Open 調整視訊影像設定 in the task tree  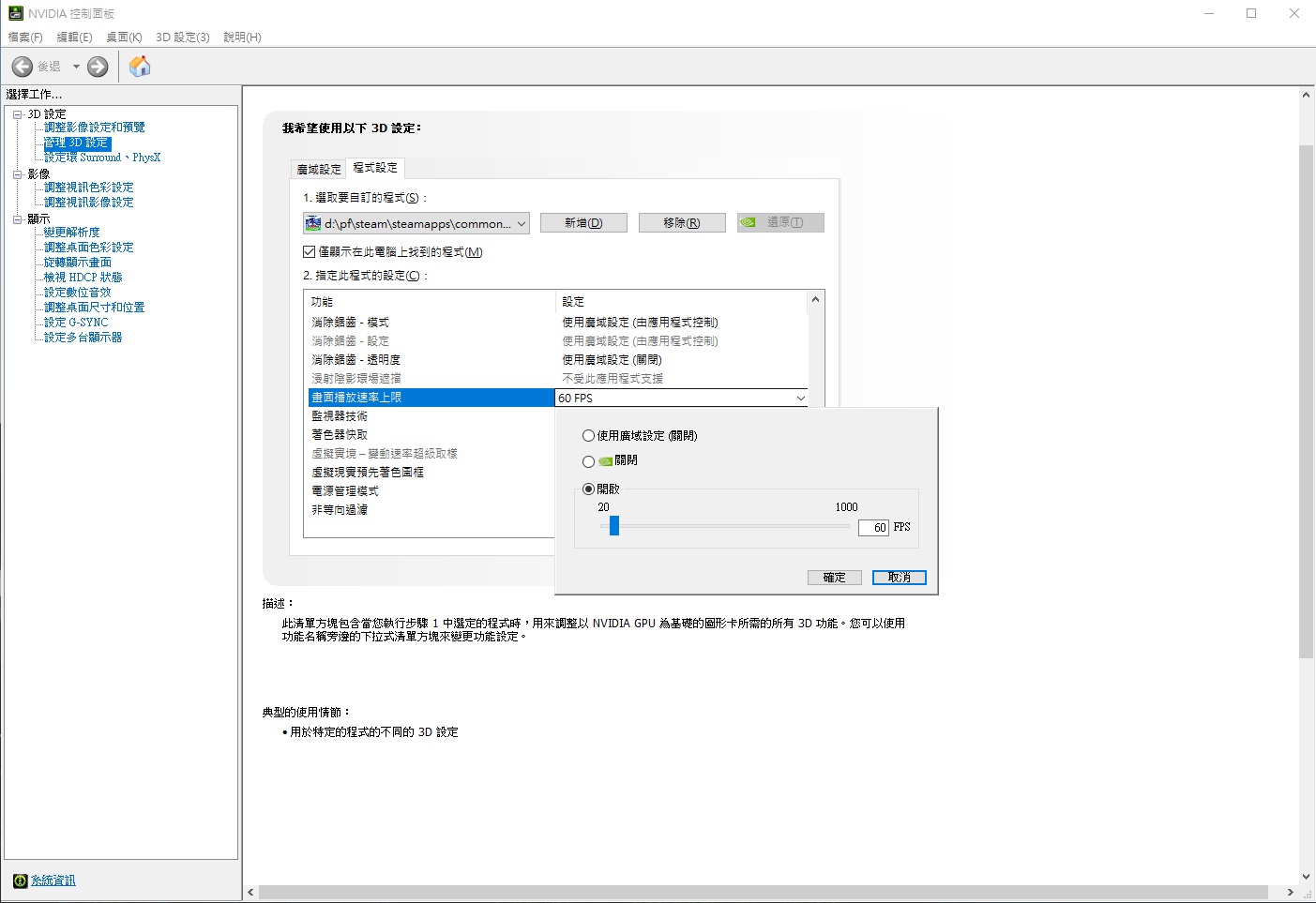[89, 203]
